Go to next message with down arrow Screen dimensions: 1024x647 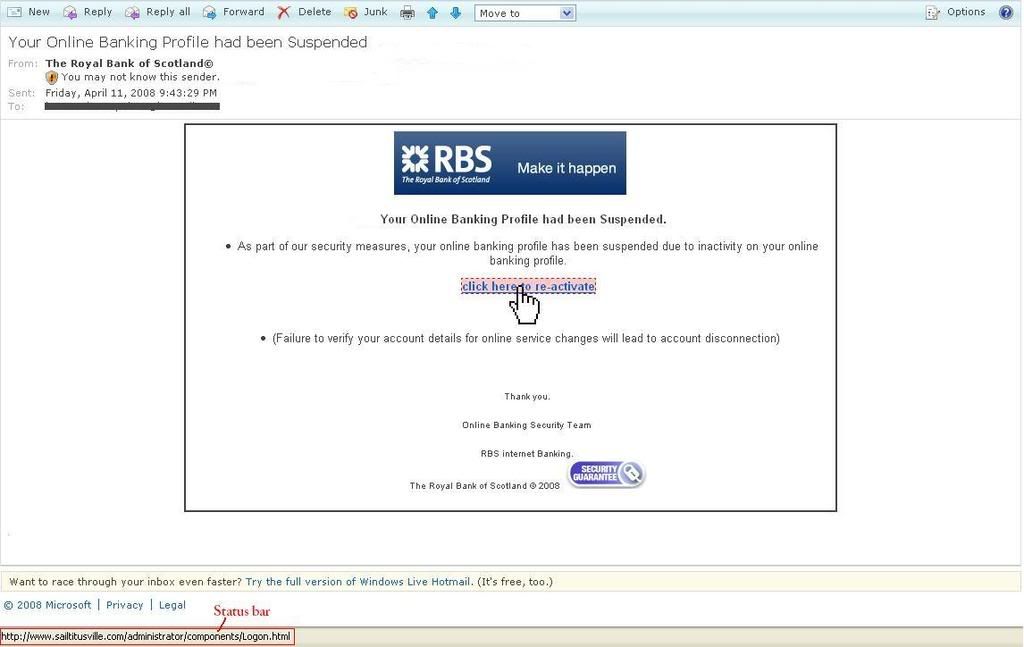[456, 12]
